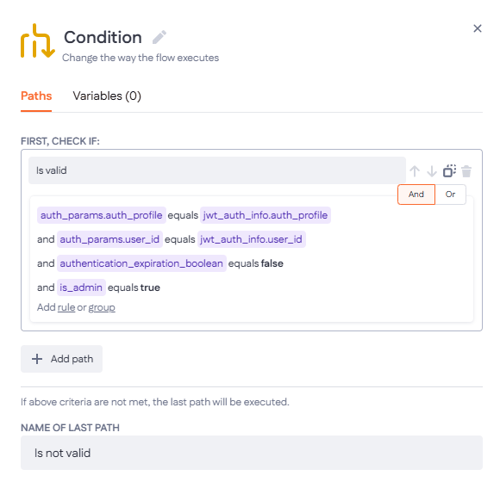Click the orange Condition branch icon
The image size is (500, 488).
pyautogui.click(x=37, y=41)
